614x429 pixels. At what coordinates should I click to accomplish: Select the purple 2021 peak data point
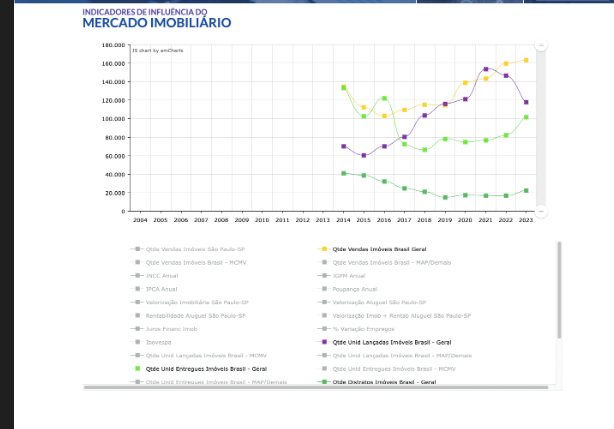pos(486,69)
